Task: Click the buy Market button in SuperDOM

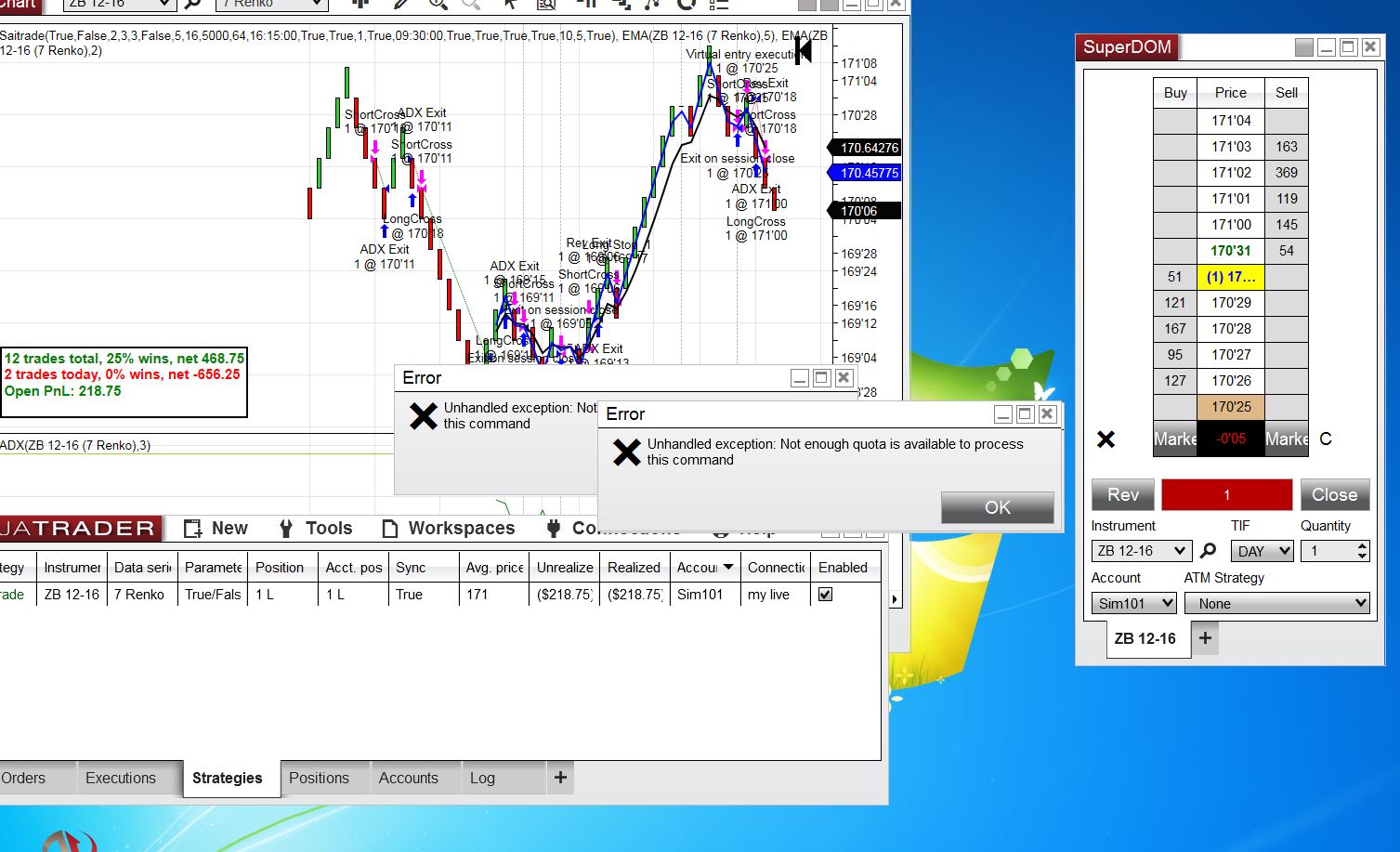Action: pos(1175,439)
